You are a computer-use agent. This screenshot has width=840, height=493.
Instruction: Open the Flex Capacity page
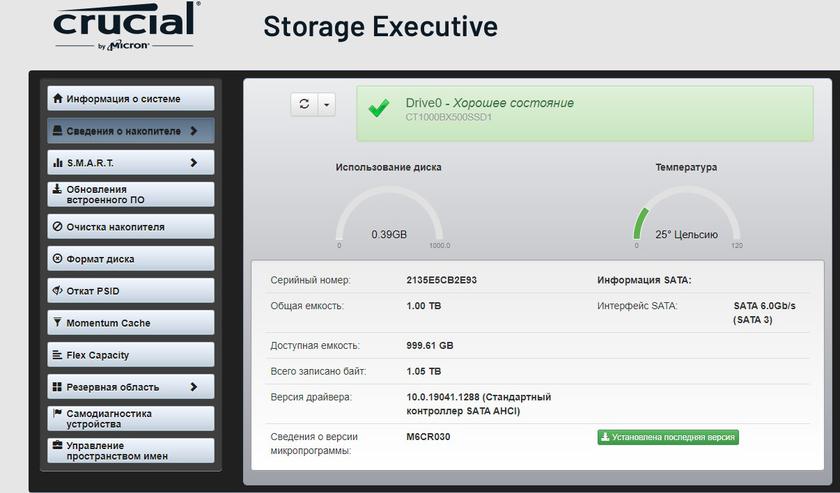pos(130,355)
